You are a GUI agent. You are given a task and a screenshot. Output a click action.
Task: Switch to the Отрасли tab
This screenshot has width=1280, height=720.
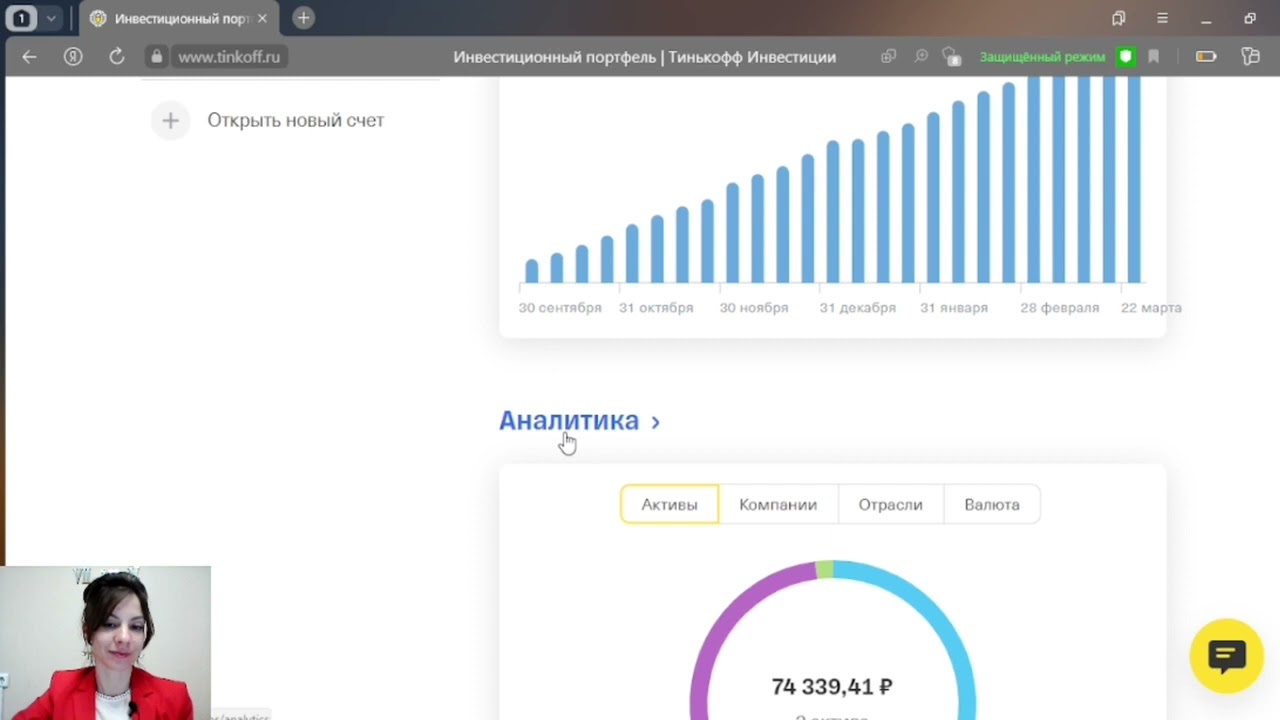(890, 504)
